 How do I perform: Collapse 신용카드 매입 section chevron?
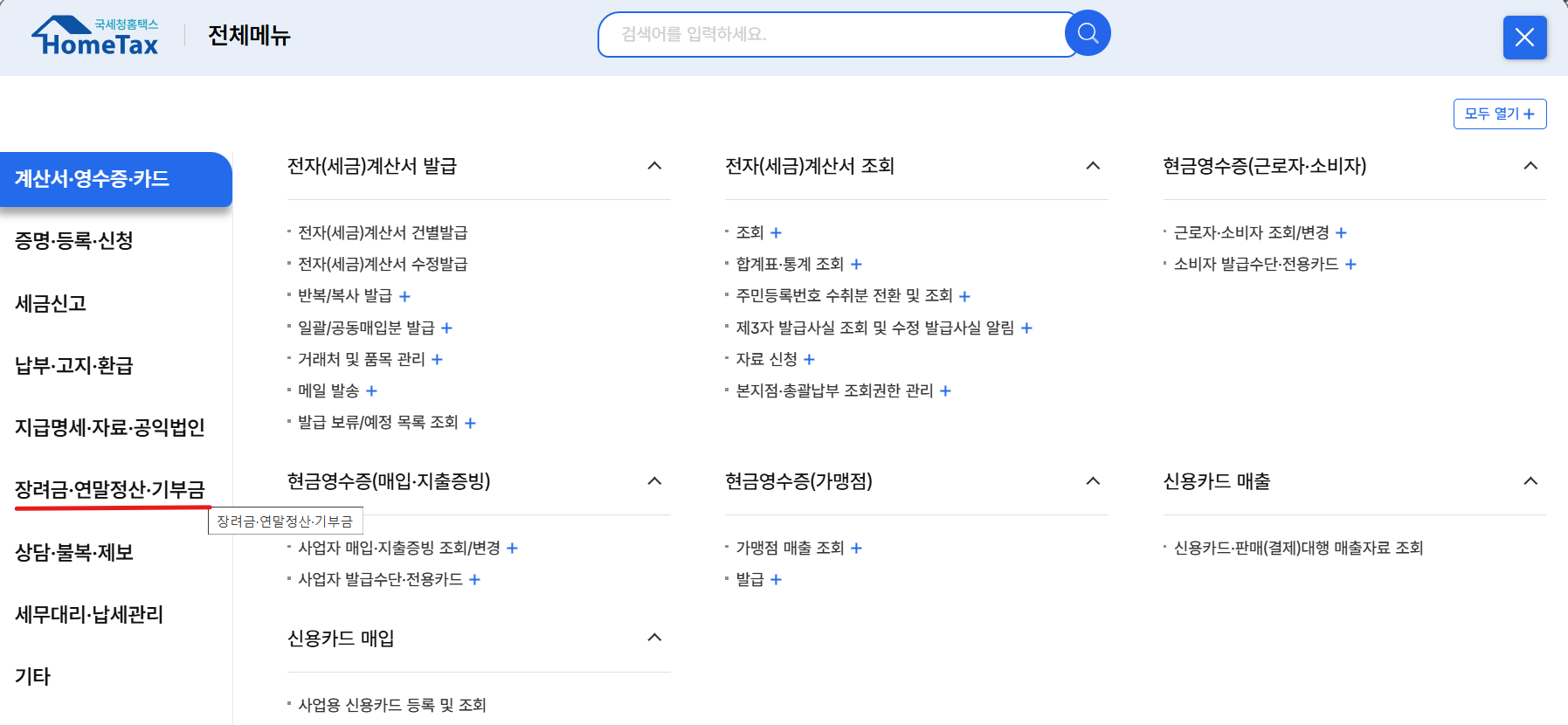point(654,638)
